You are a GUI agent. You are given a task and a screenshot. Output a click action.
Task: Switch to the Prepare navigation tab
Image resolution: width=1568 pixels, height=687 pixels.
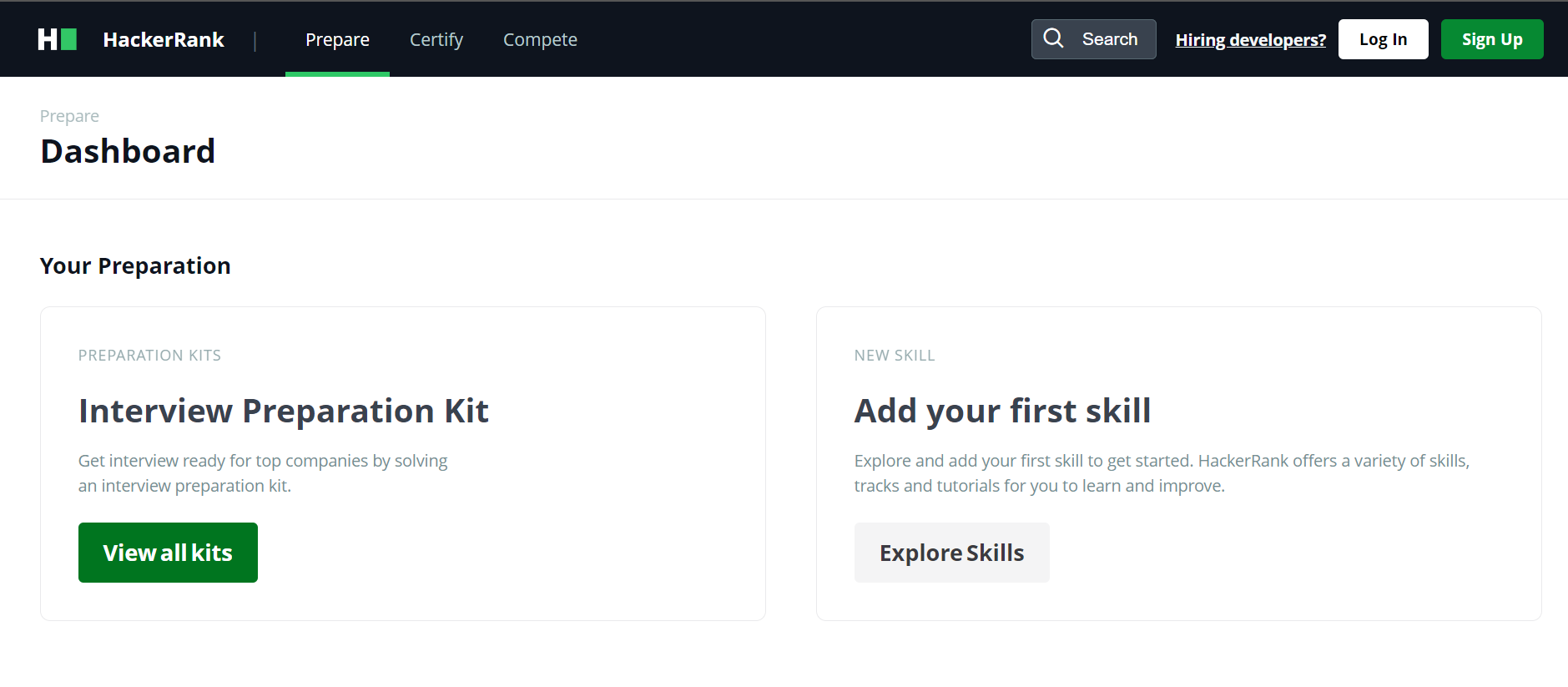[x=337, y=39]
